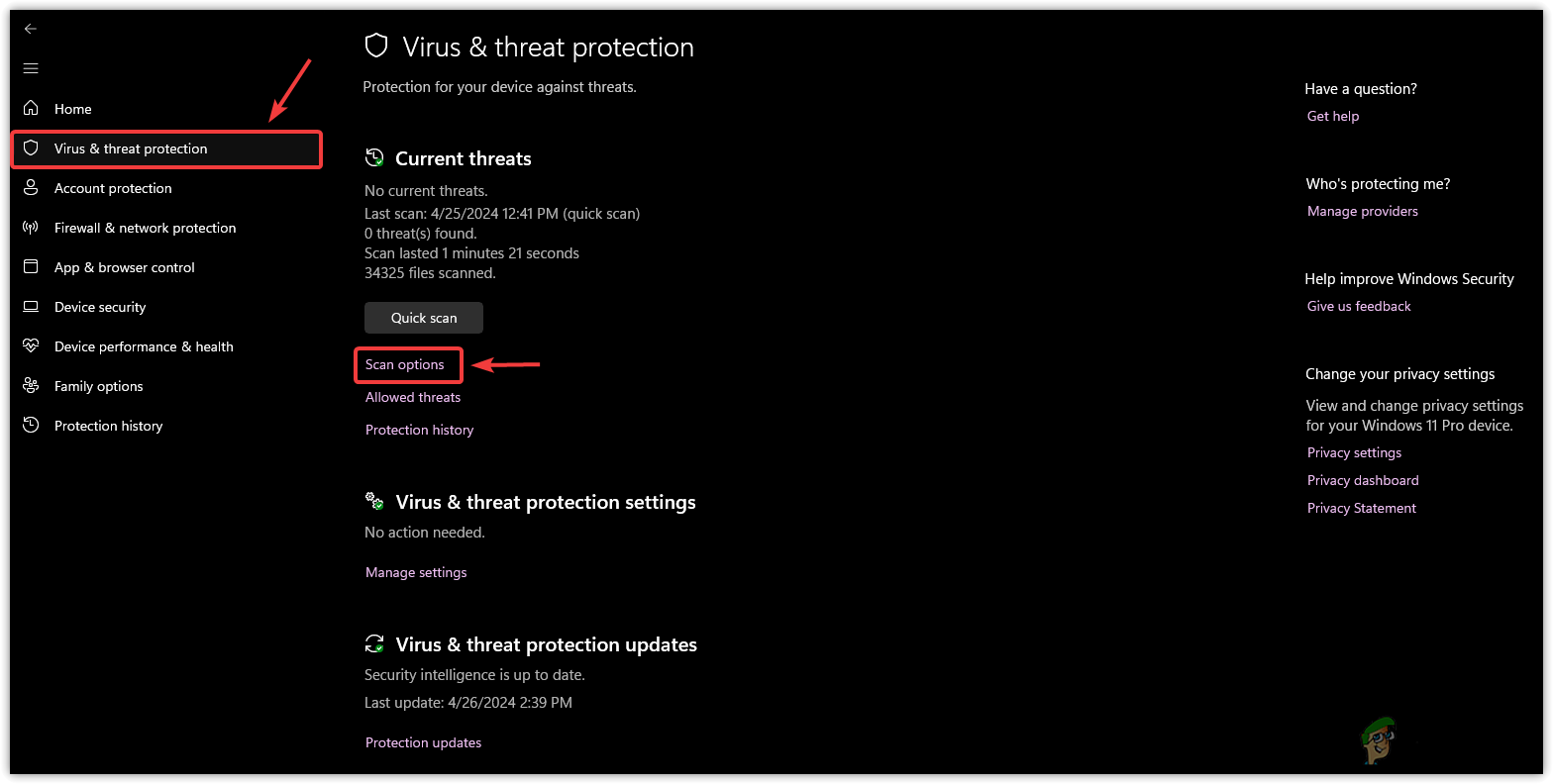Select Firewall & network protection menu item
Image resolution: width=1553 pixels, height=784 pixels.
145,228
